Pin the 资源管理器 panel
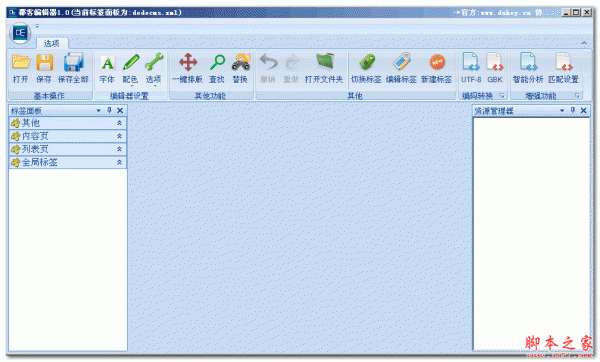The image size is (600, 362). pyautogui.click(x=573, y=111)
